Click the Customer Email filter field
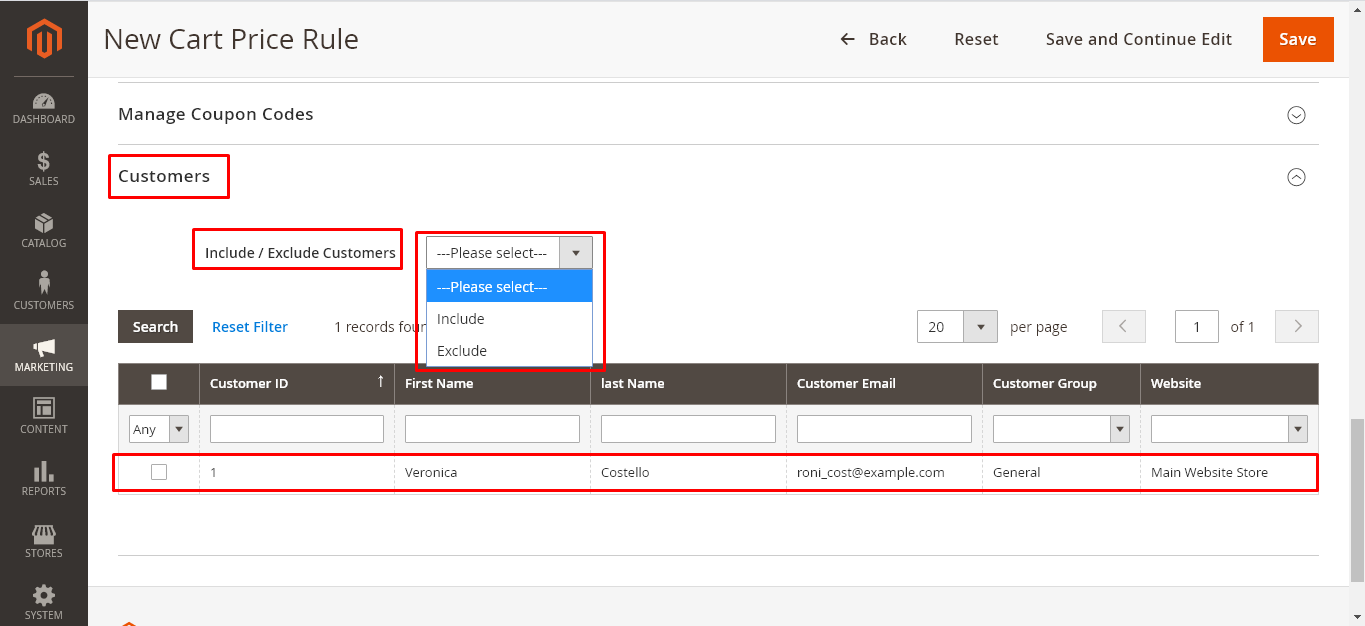This screenshot has width=1365, height=626. (x=884, y=429)
